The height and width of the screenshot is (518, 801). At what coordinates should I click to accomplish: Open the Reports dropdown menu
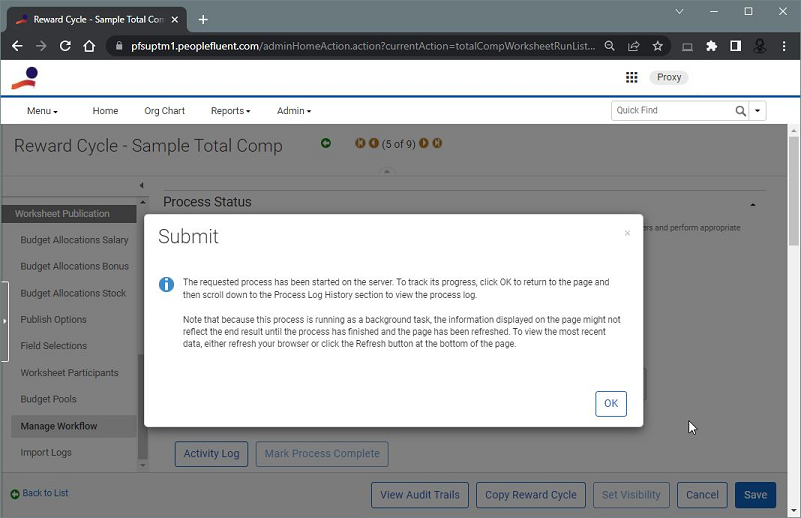230,111
